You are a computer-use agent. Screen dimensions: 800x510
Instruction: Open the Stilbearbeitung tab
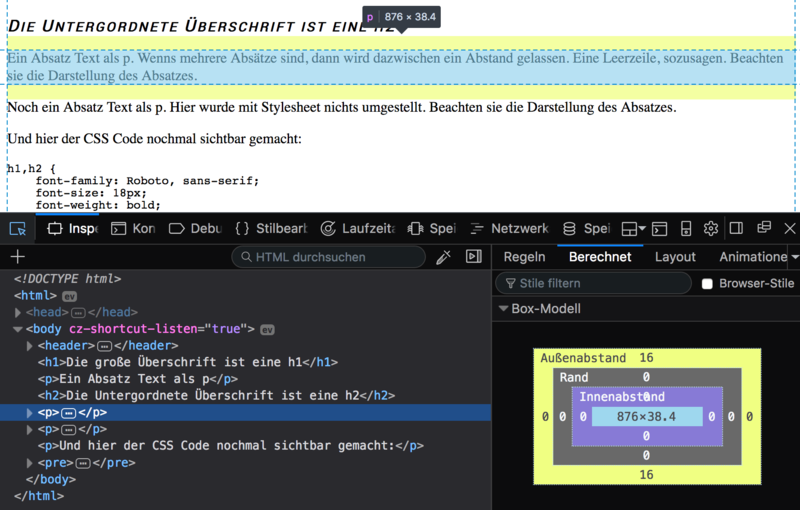[271, 229]
